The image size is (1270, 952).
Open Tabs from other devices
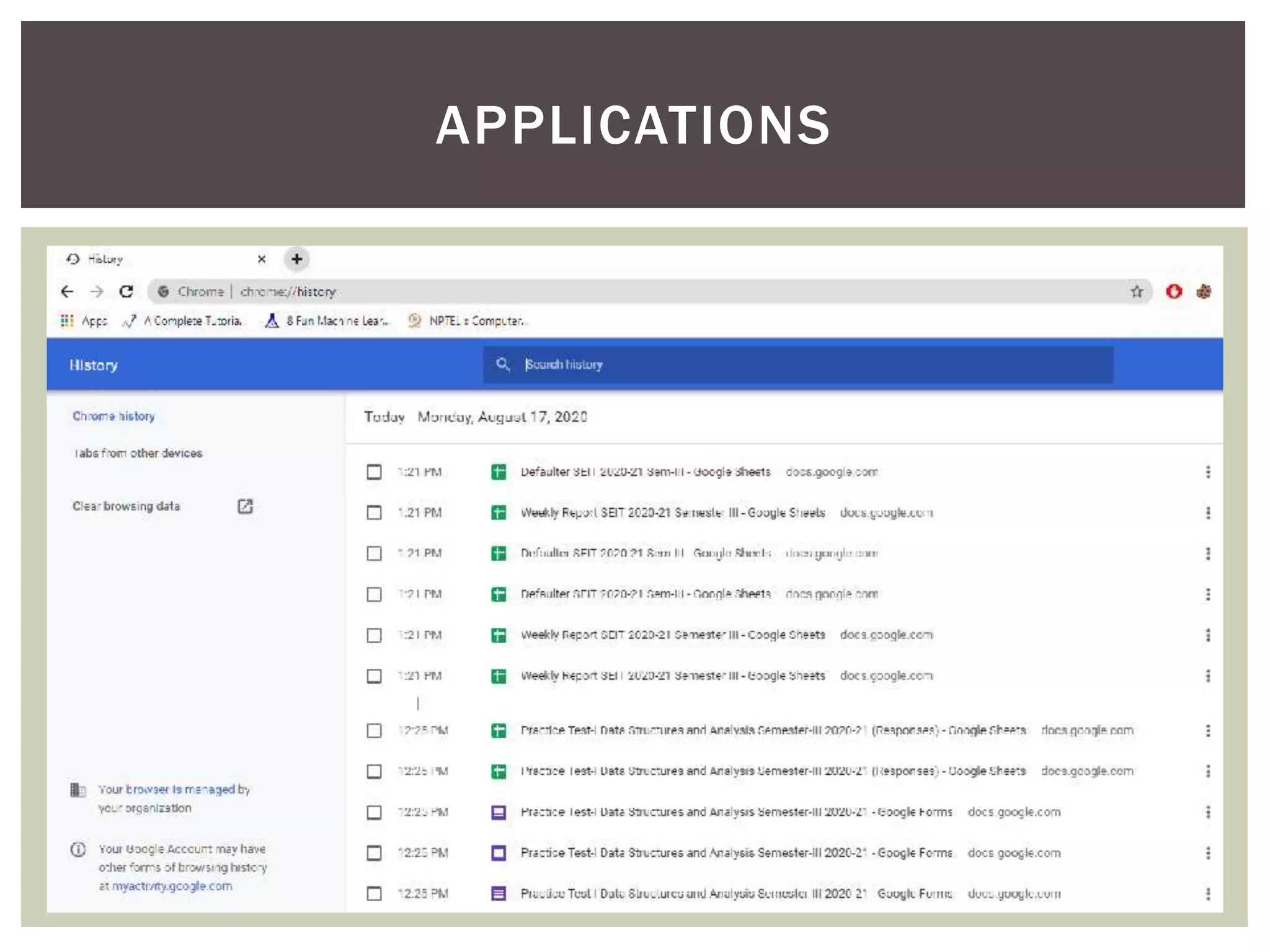(138, 453)
